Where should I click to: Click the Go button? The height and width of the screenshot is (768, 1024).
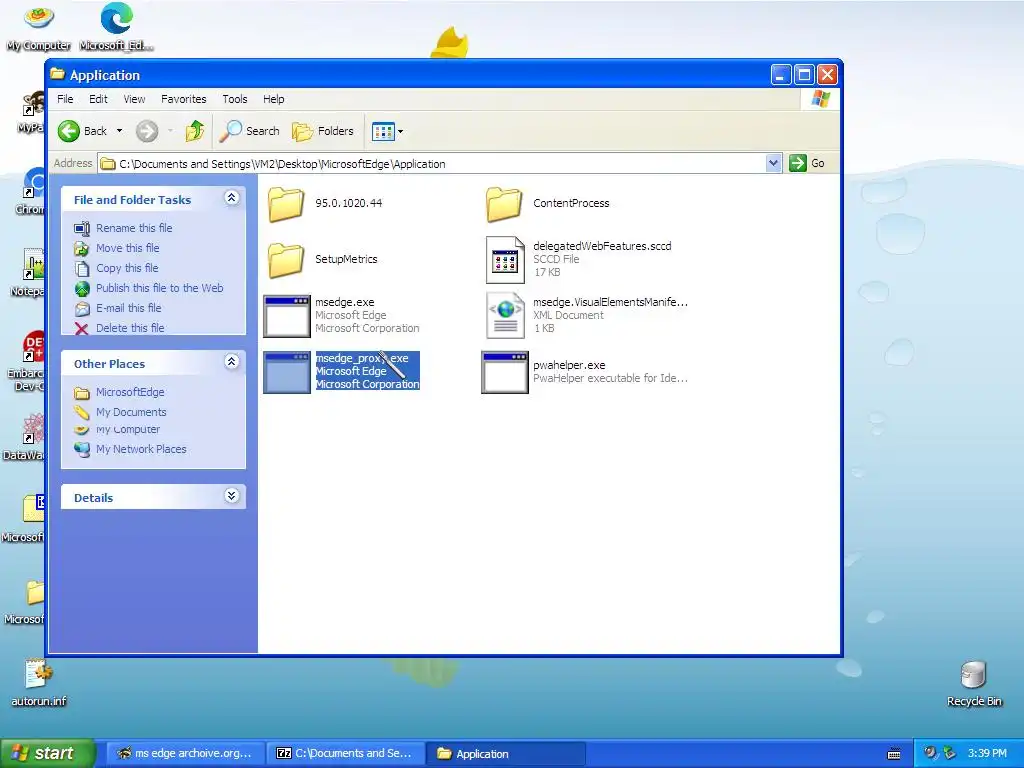[807, 163]
